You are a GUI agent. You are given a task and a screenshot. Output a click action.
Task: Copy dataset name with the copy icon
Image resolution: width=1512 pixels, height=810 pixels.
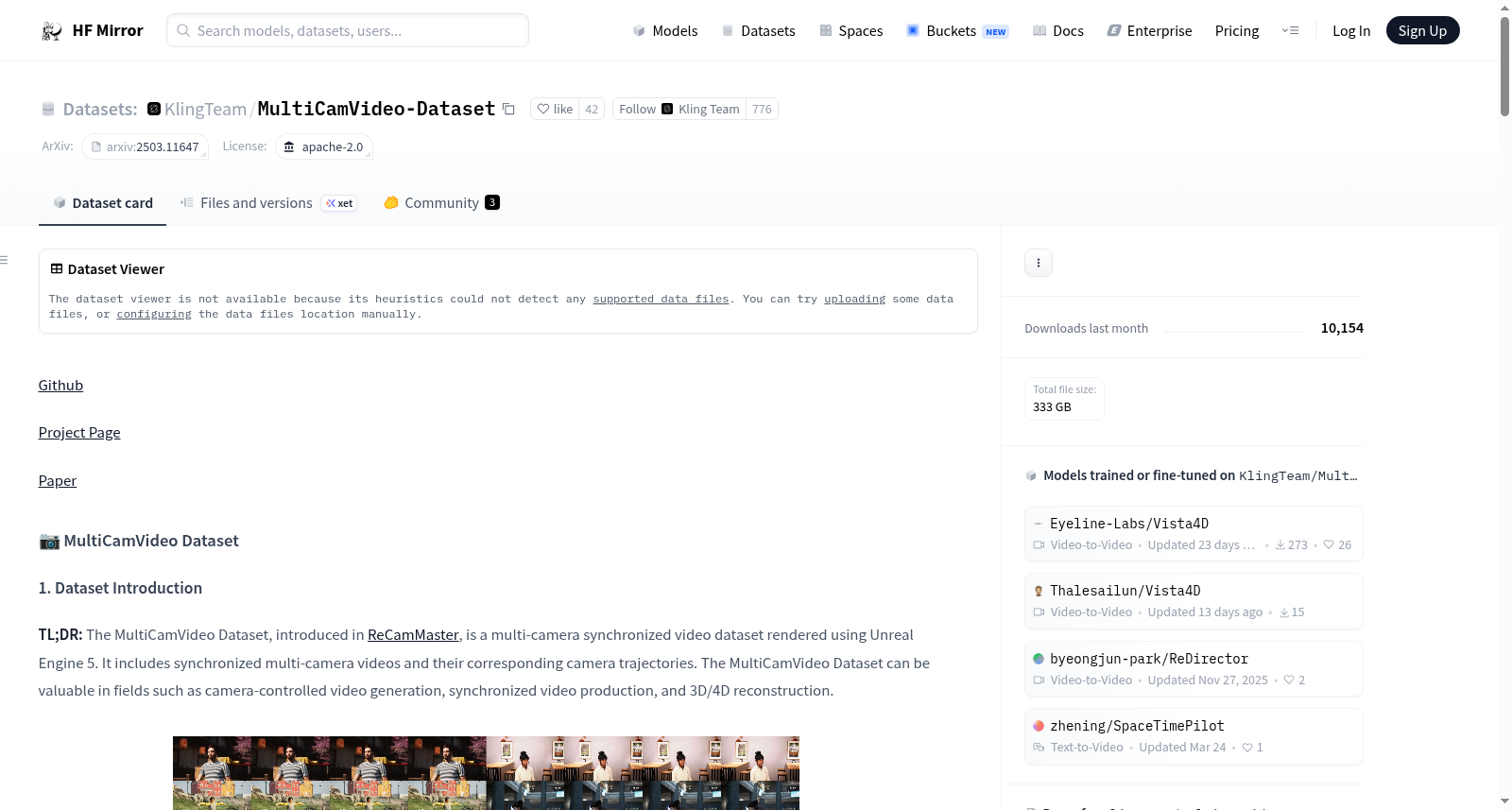click(508, 109)
